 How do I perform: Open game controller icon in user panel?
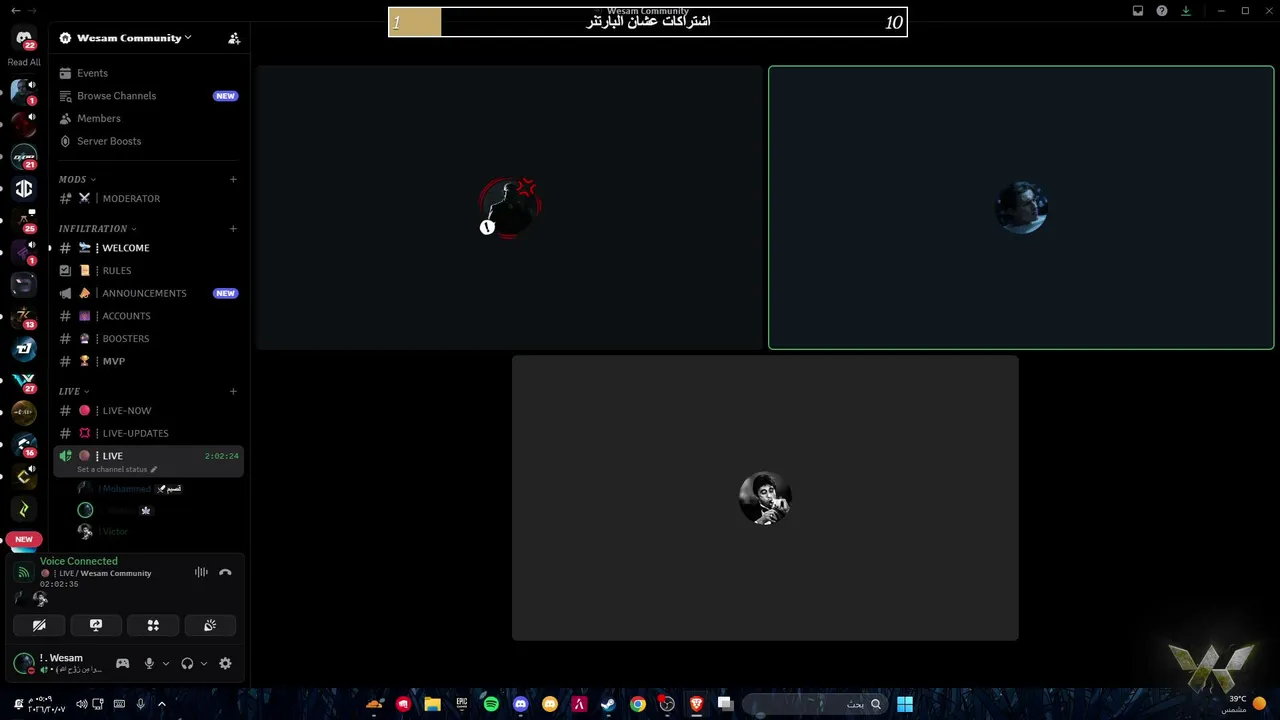122,663
